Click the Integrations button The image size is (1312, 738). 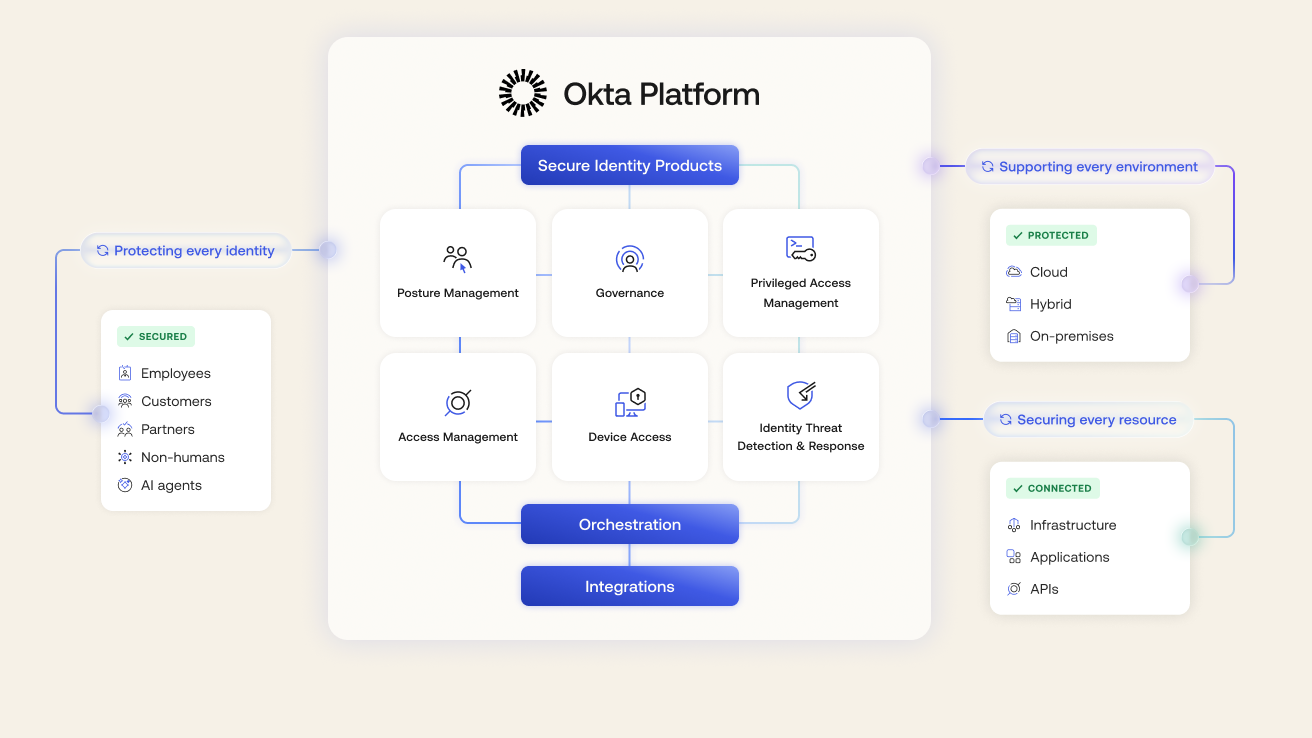coord(629,586)
